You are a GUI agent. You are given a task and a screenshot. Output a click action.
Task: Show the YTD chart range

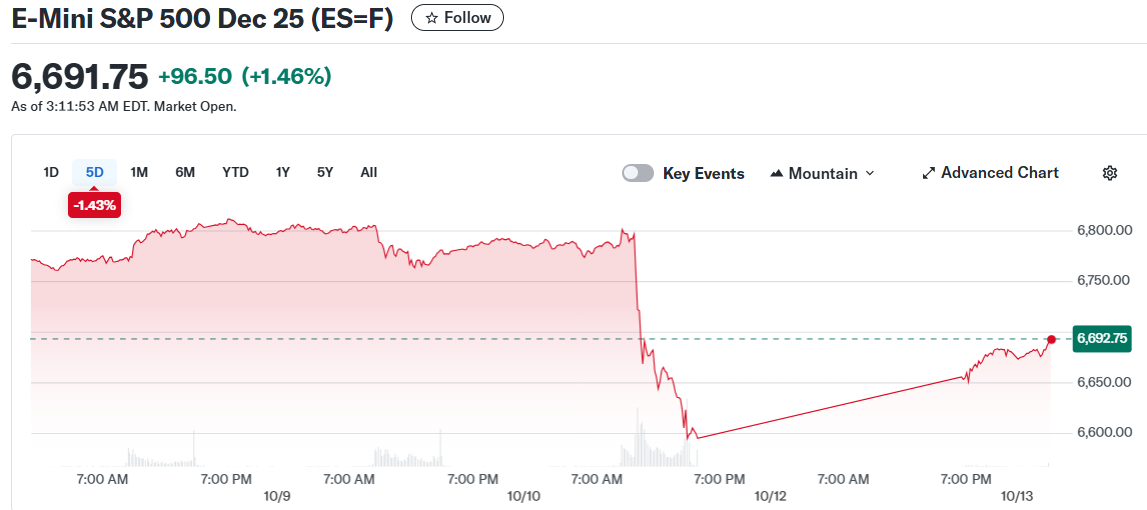[235, 172]
